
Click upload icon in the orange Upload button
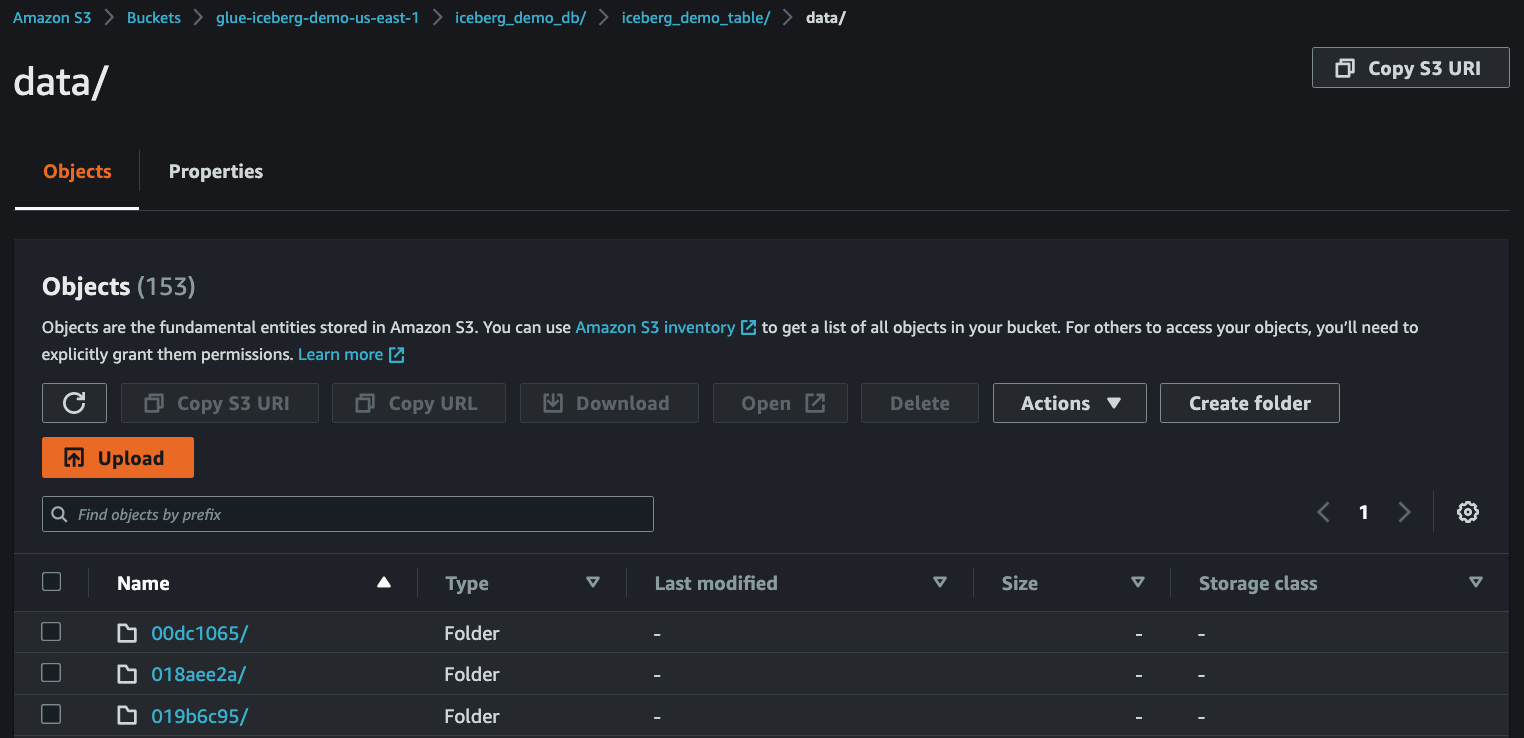[74, 458]
